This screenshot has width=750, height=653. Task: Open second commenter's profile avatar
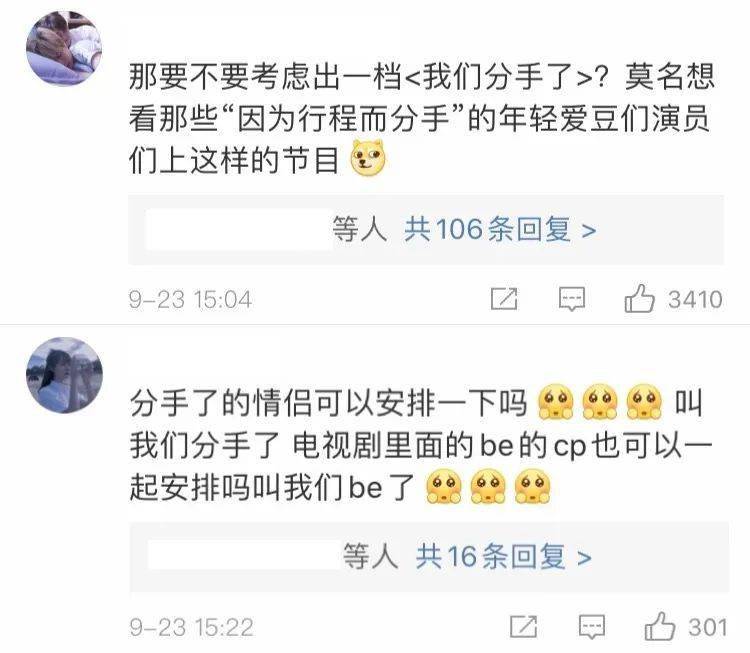64,375
